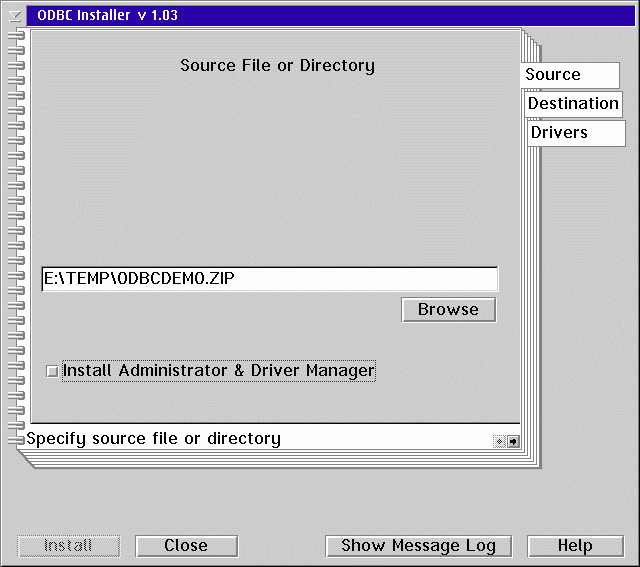Screen dimensions: 640x567
Task: Click the 'Specify source file or directory' status line
Action: pyautogui.click(x=250, y=439)
